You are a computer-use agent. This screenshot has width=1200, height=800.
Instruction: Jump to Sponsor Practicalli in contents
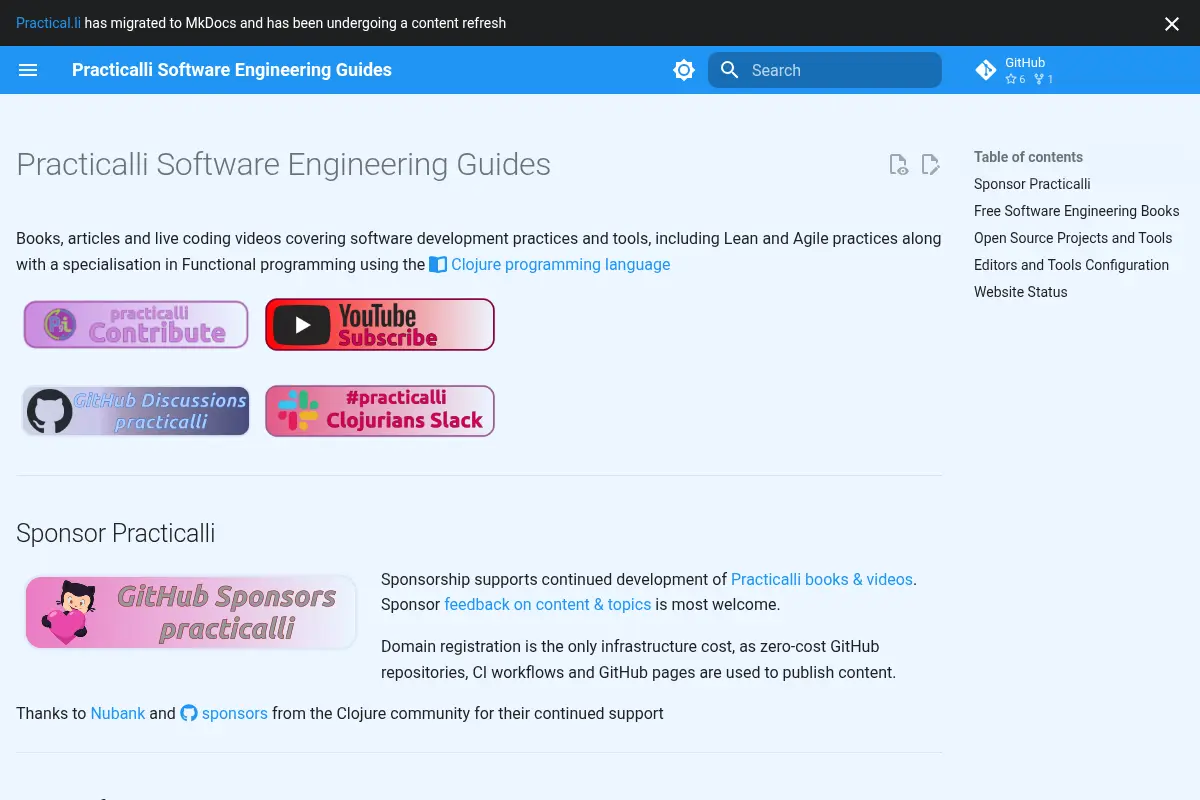(1032, 184)
